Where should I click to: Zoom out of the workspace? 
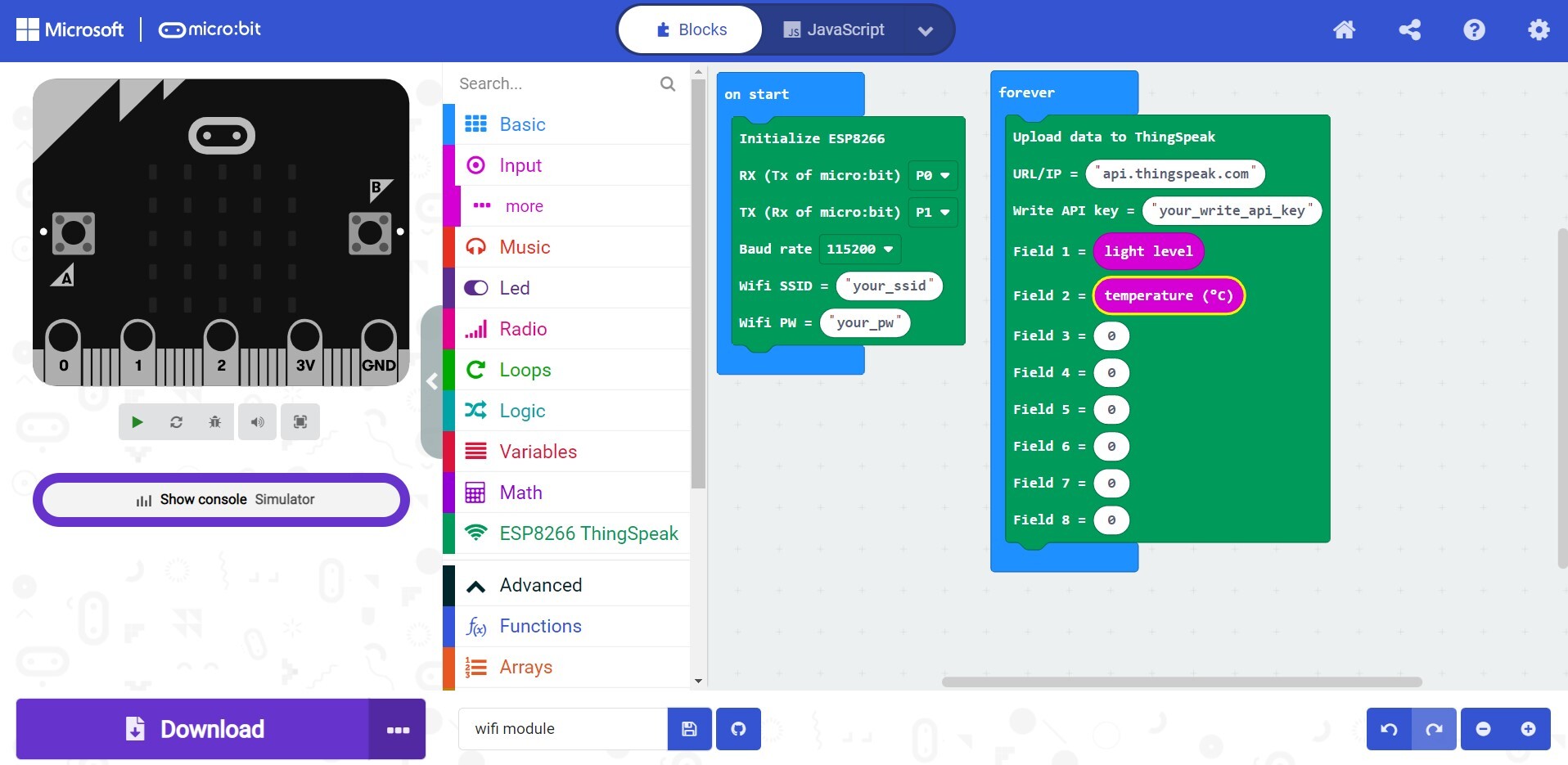[x=1483, y=729]
